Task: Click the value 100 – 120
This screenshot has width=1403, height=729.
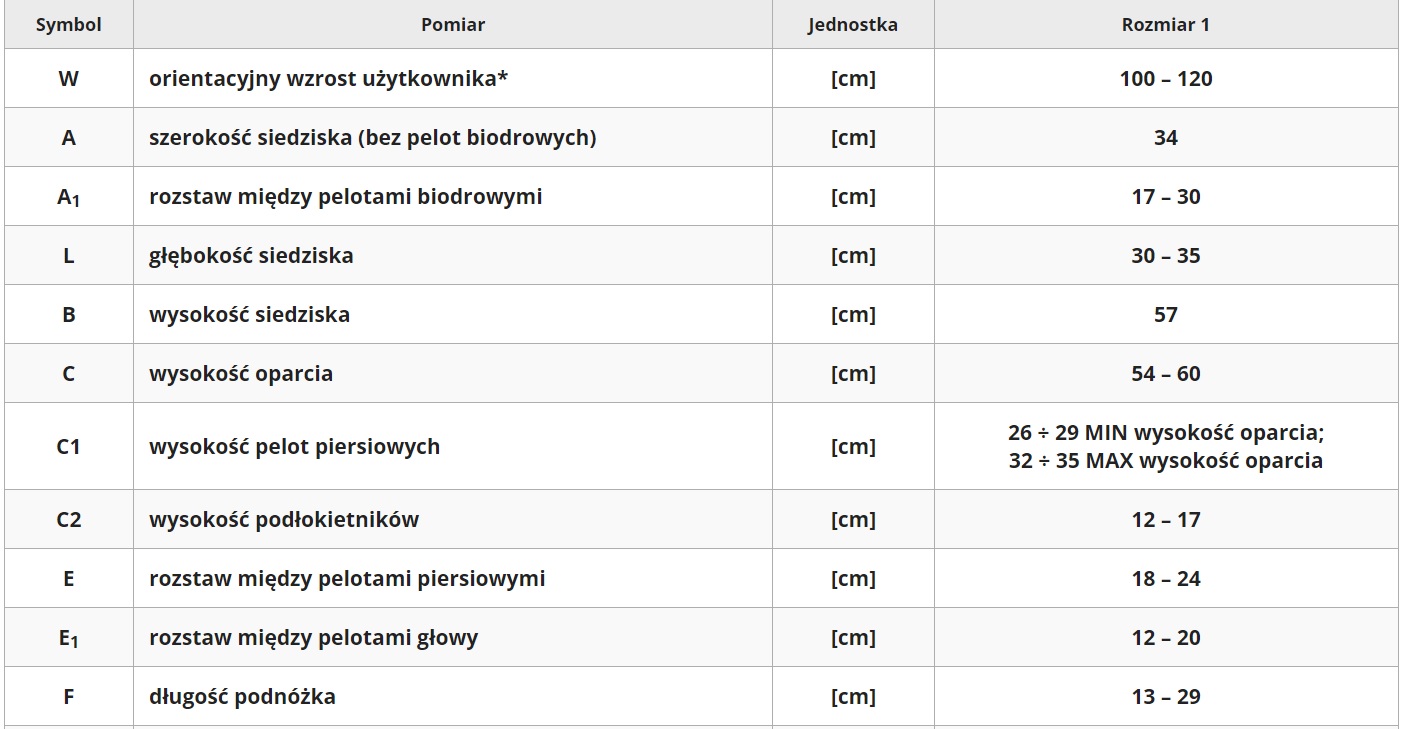Action: (x=1165, y=79)
